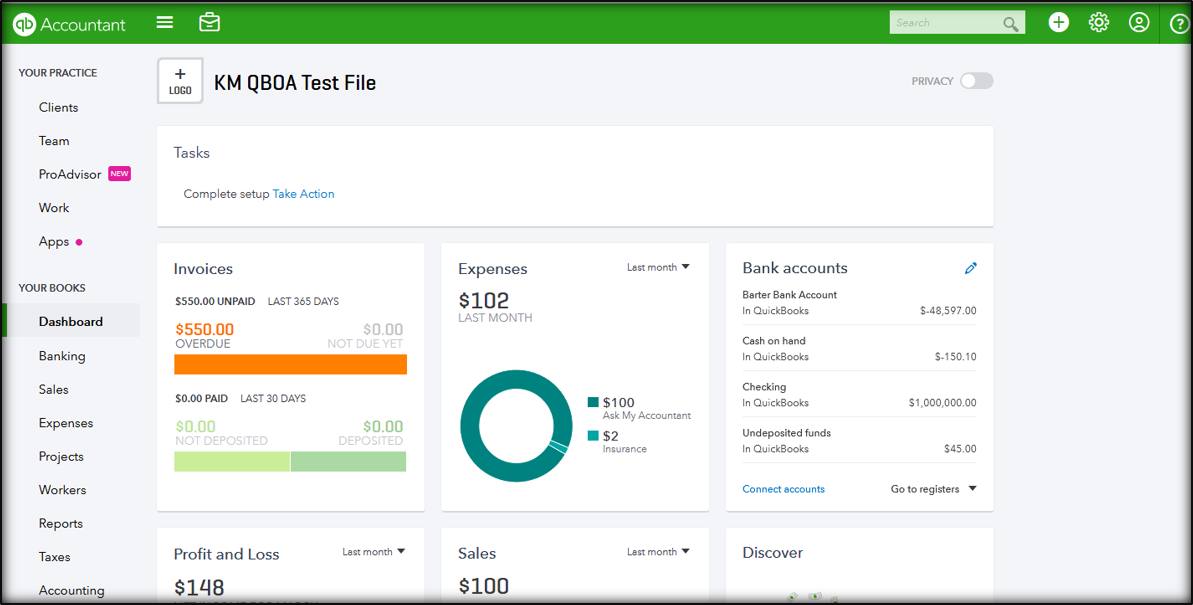Toggle the hamburger navigation menu
The width and height of the screenshot is (1193, 605).
pos(165,23)
